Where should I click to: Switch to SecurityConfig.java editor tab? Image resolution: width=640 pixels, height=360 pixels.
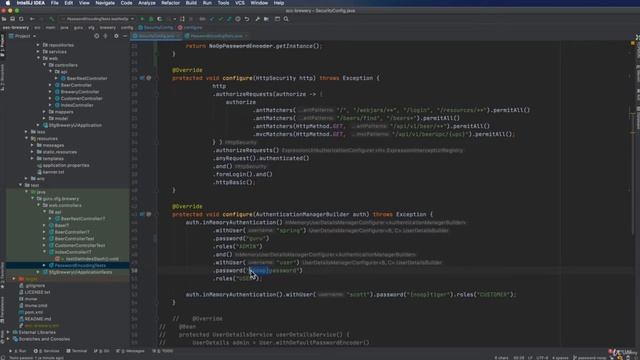[157, 36]
